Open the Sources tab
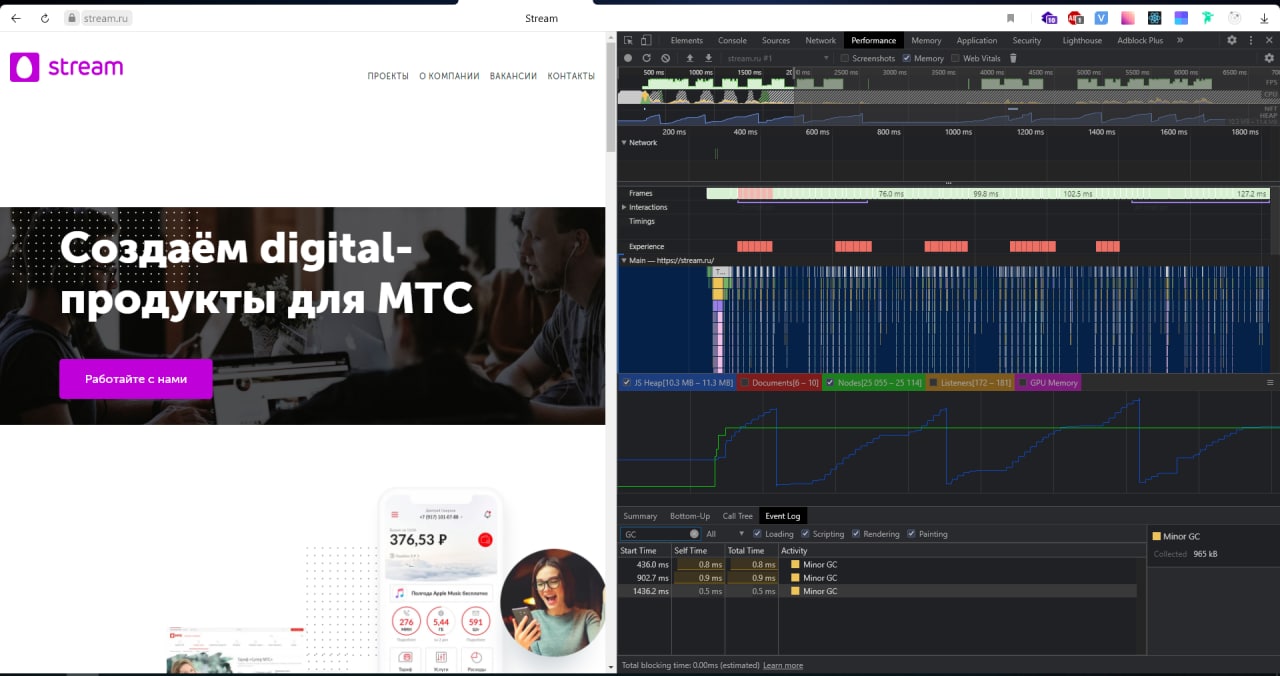1280x676 pixels. 776,40
